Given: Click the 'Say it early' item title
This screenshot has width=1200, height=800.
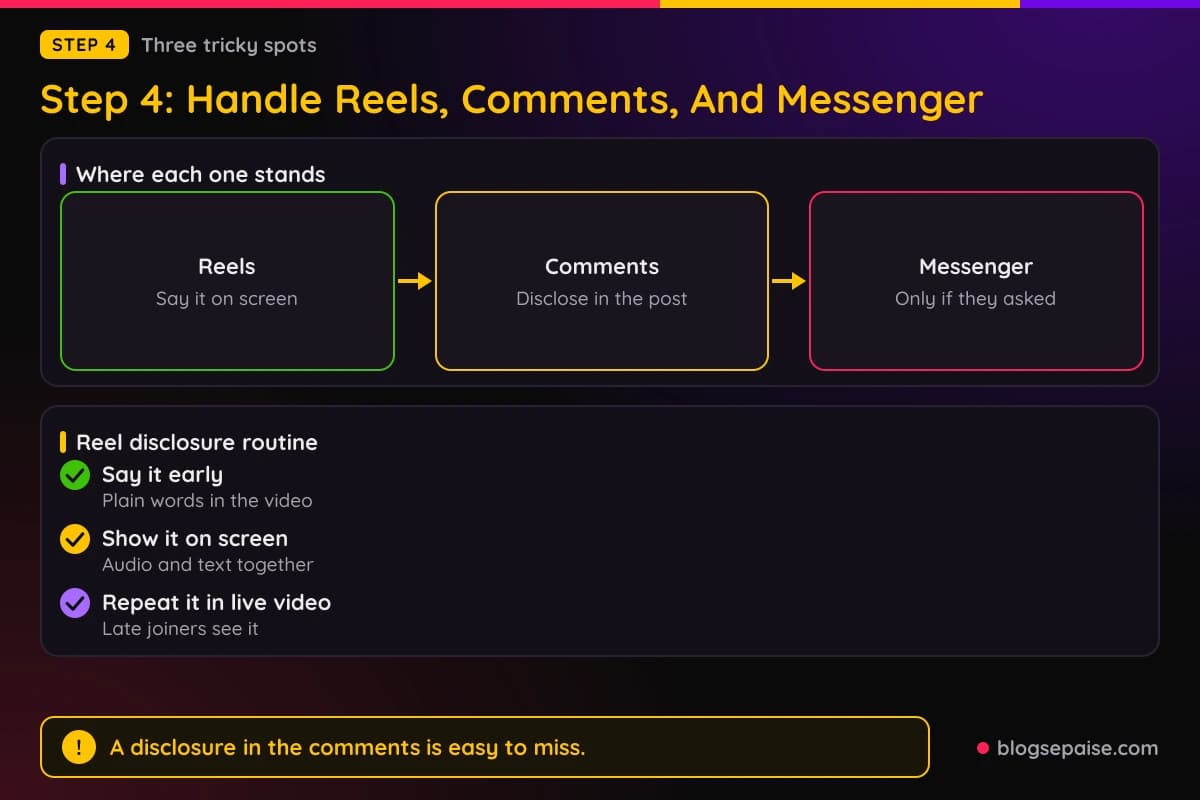Looking at the screenshot, I should tap(162, 475).
